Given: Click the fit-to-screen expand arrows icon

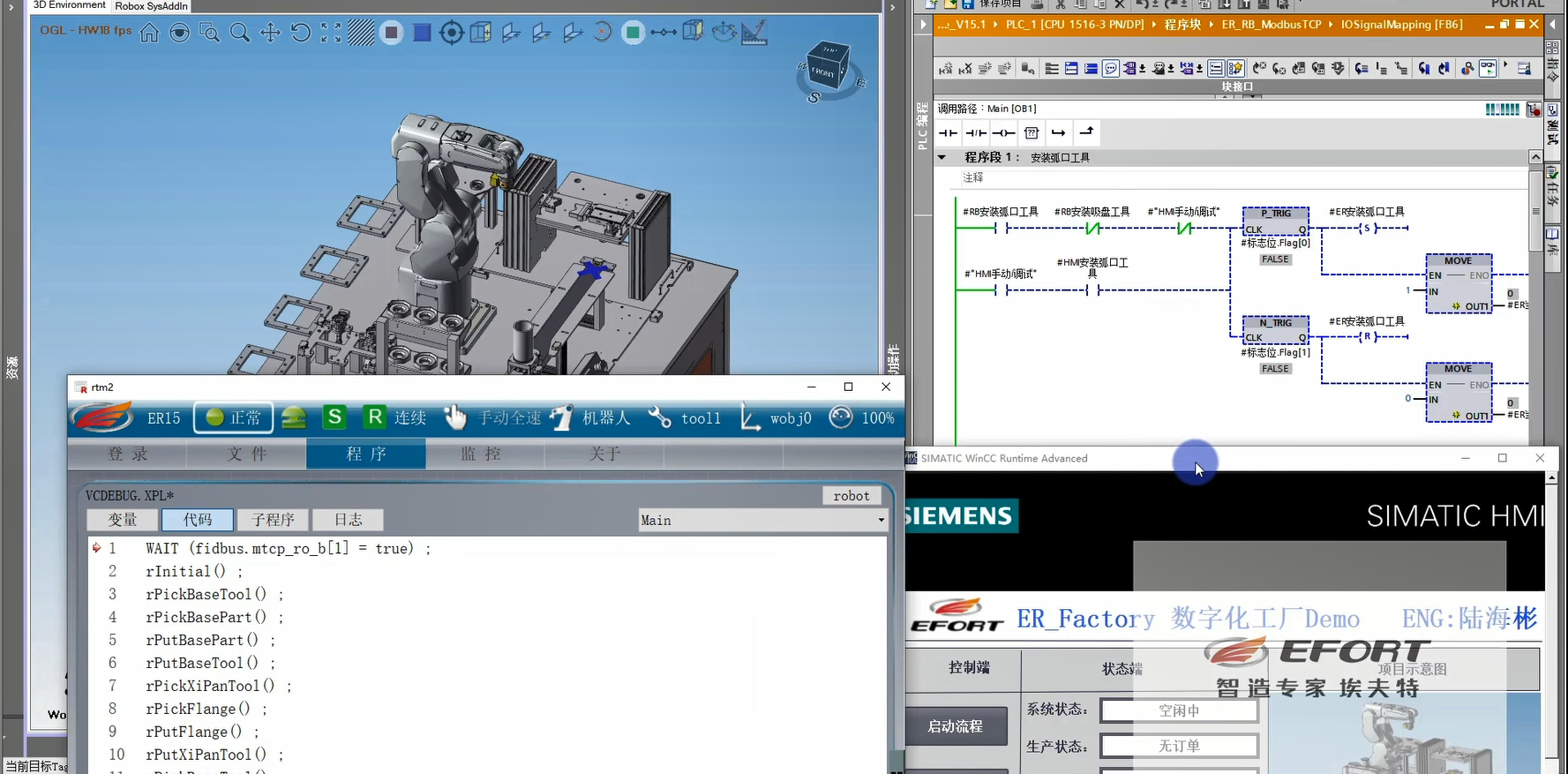Looking at the screenshot, I should (x=331, y=34).
